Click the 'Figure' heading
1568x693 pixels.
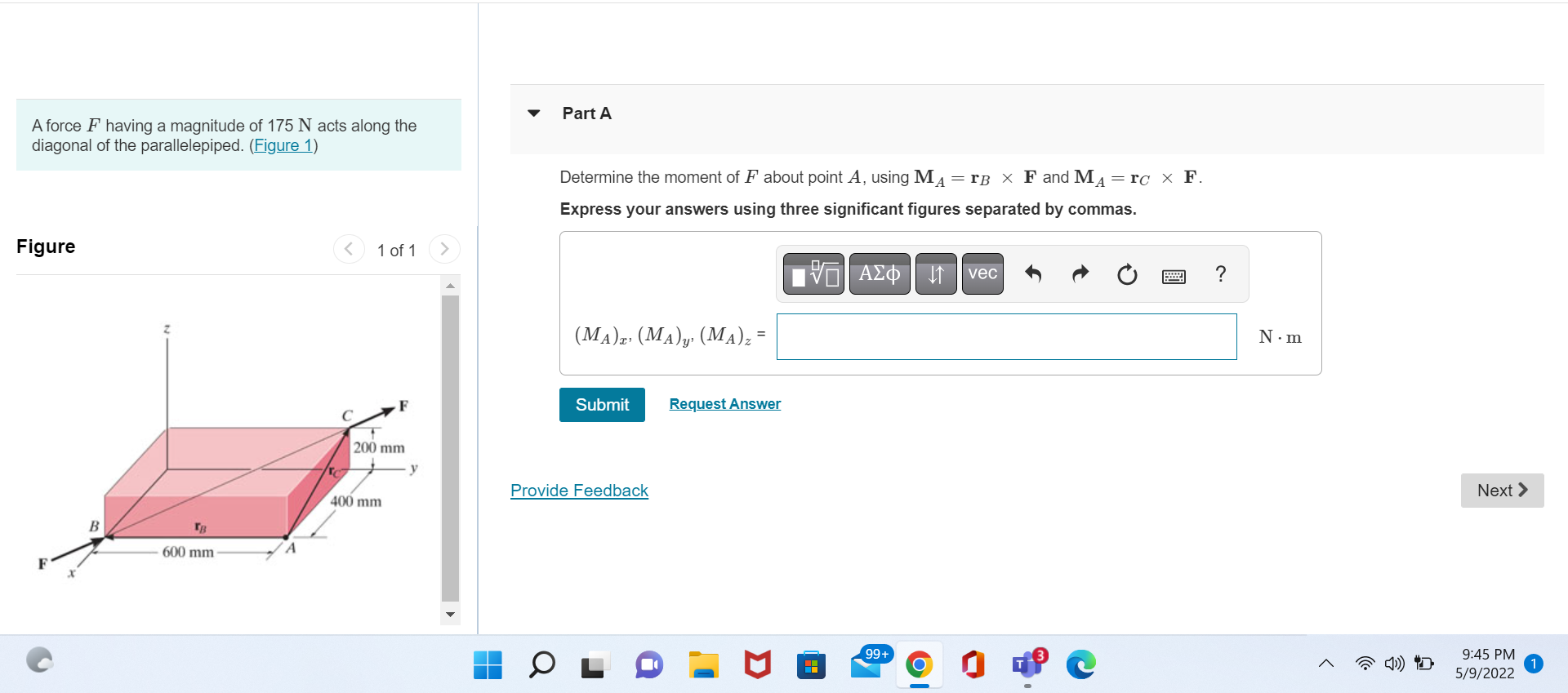click(46, 247)
